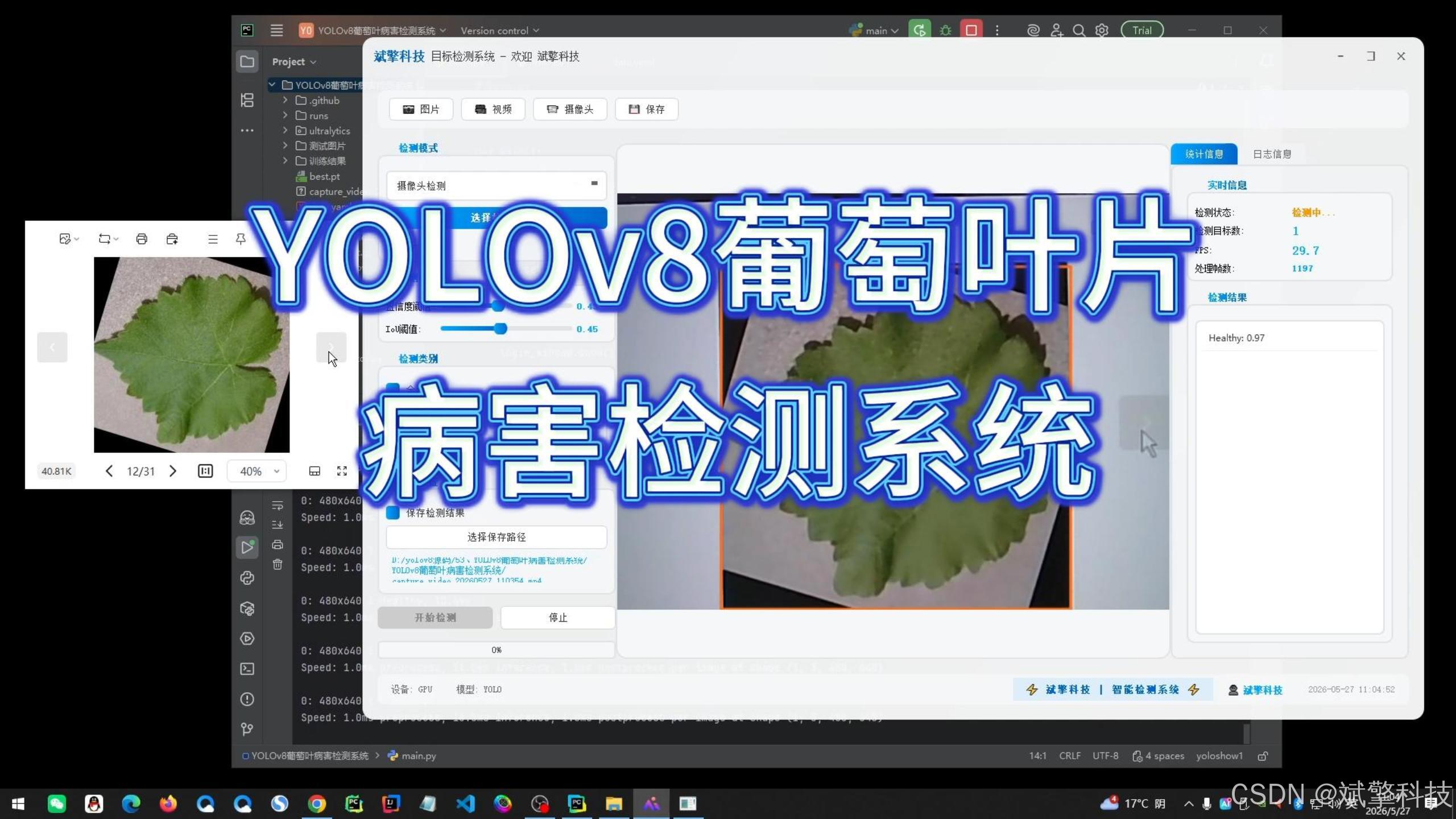Click the print icon in the image viewer
Viewport: 1456px width, 819px height.
pyautogui.click(x=142, y=239)
